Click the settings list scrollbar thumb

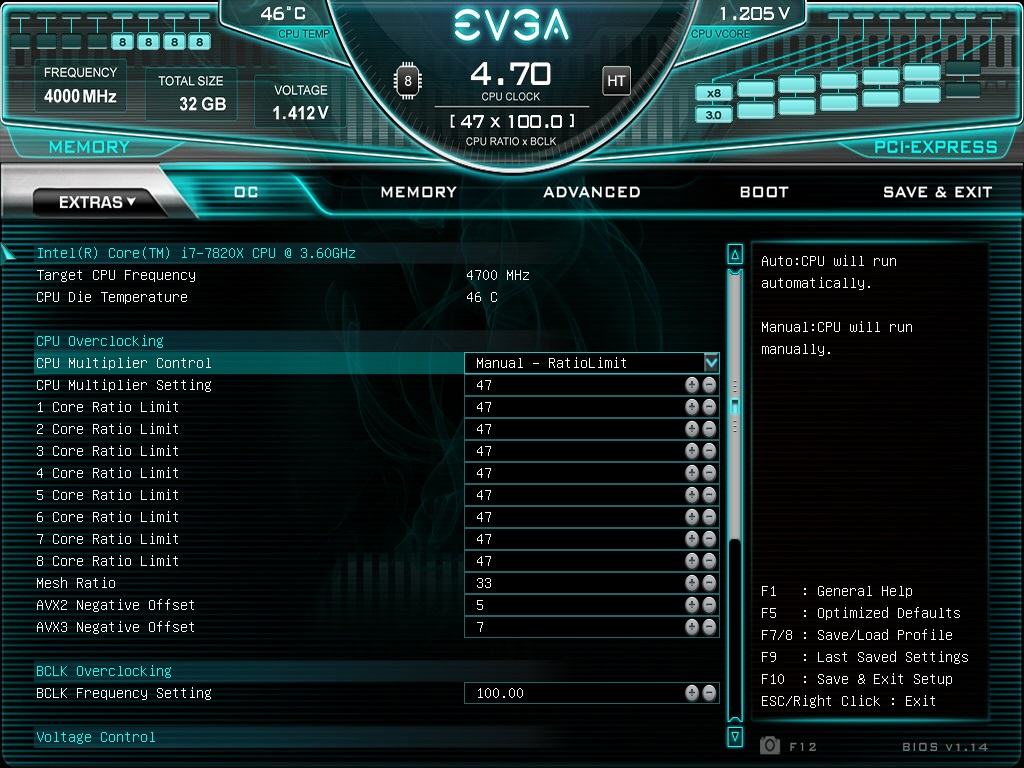735,407
